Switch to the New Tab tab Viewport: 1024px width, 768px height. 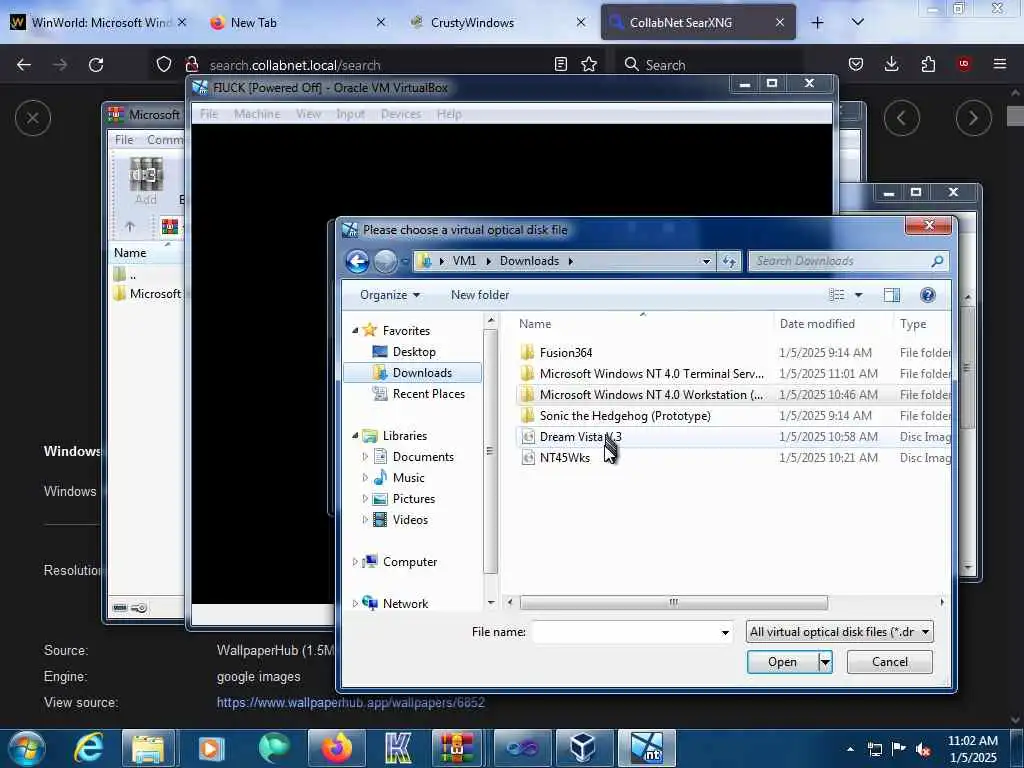[297, 22]
